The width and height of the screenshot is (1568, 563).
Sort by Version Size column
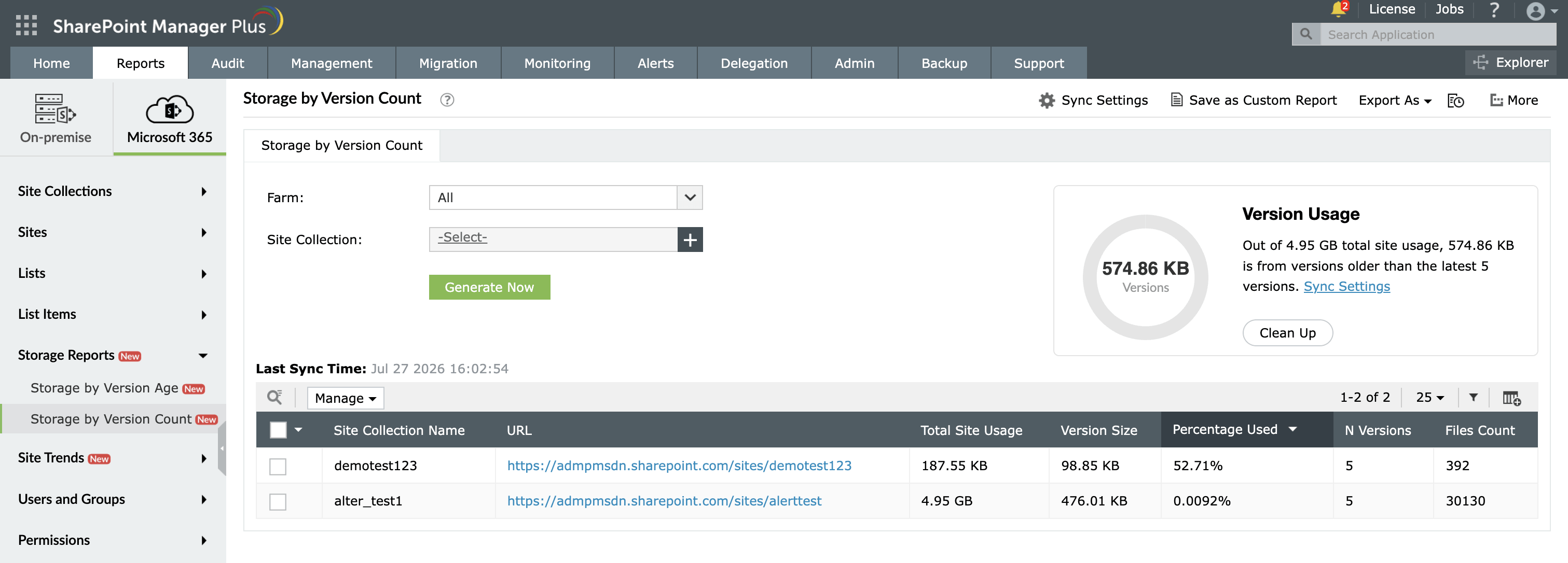click(1099, 430)
